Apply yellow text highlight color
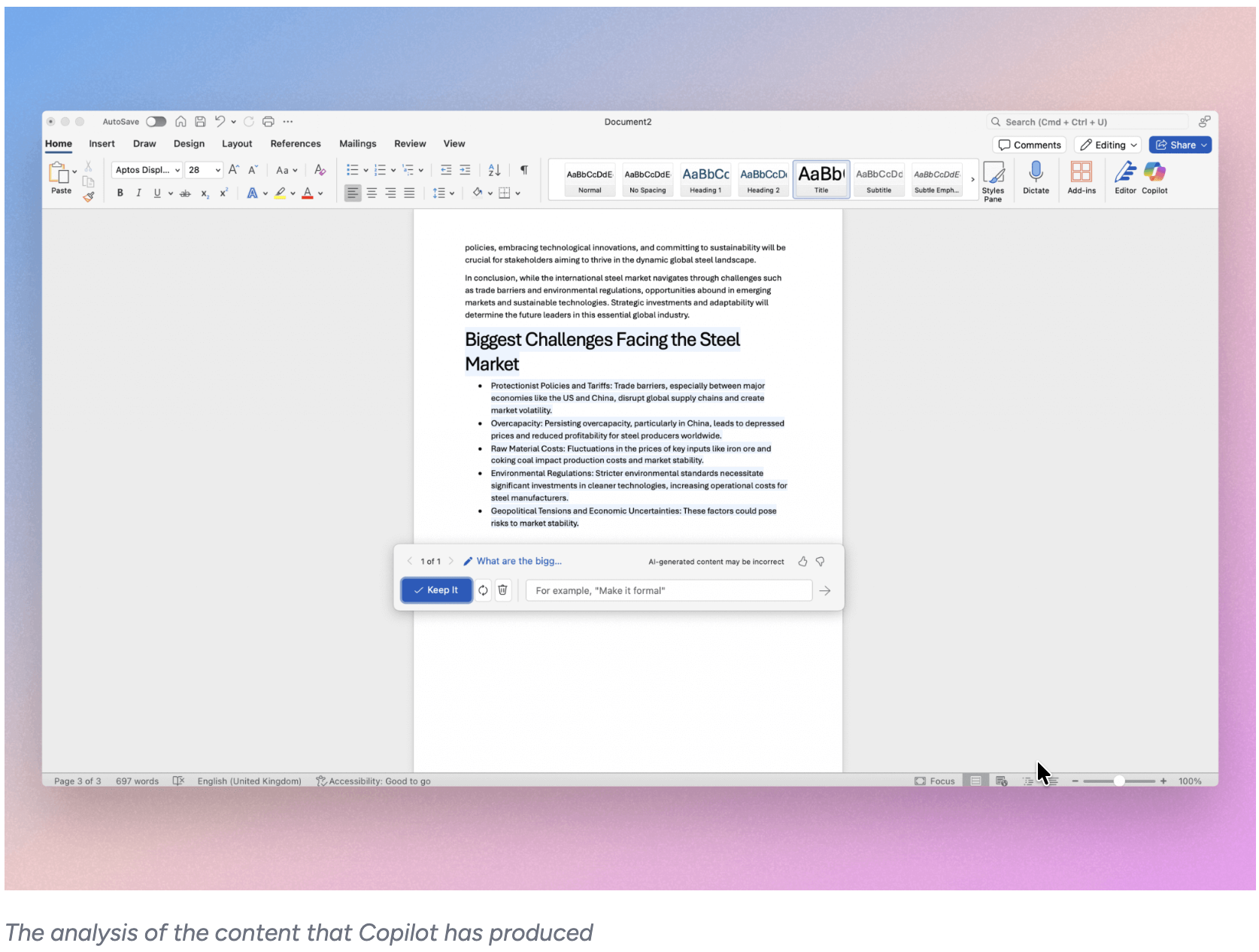 pos(281,193)
